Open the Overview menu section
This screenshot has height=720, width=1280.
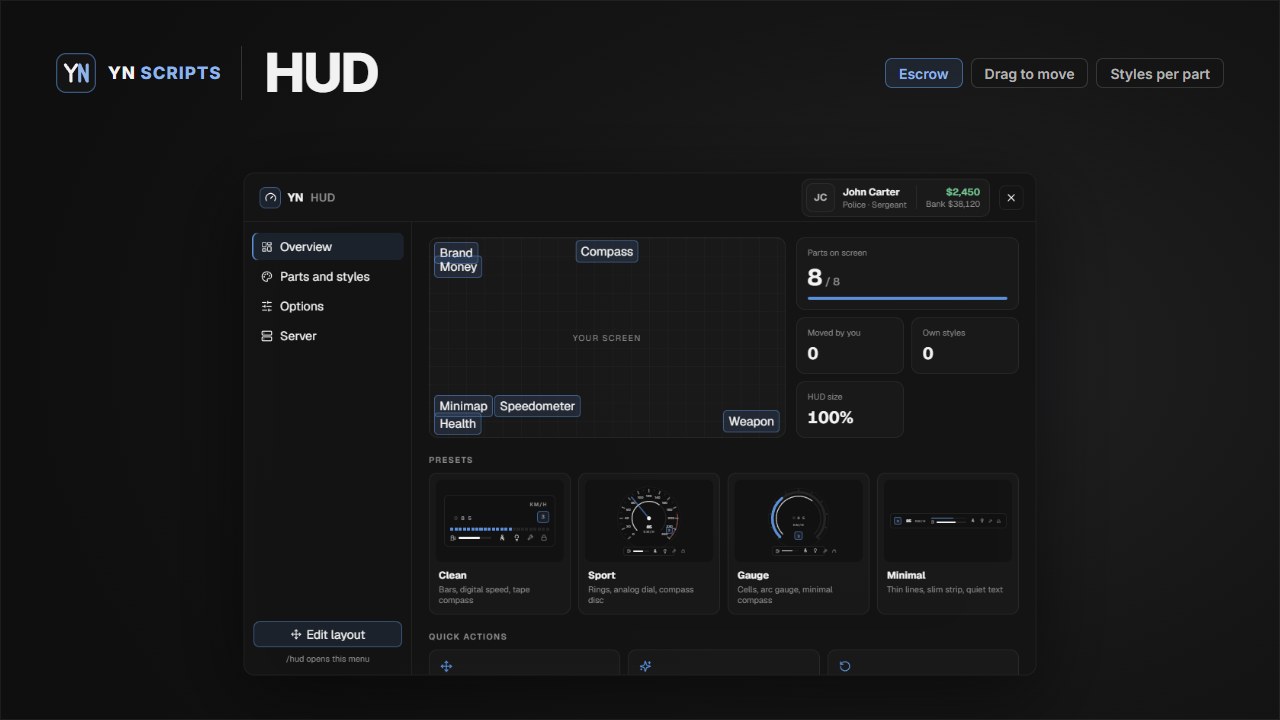tap(328, 247)
